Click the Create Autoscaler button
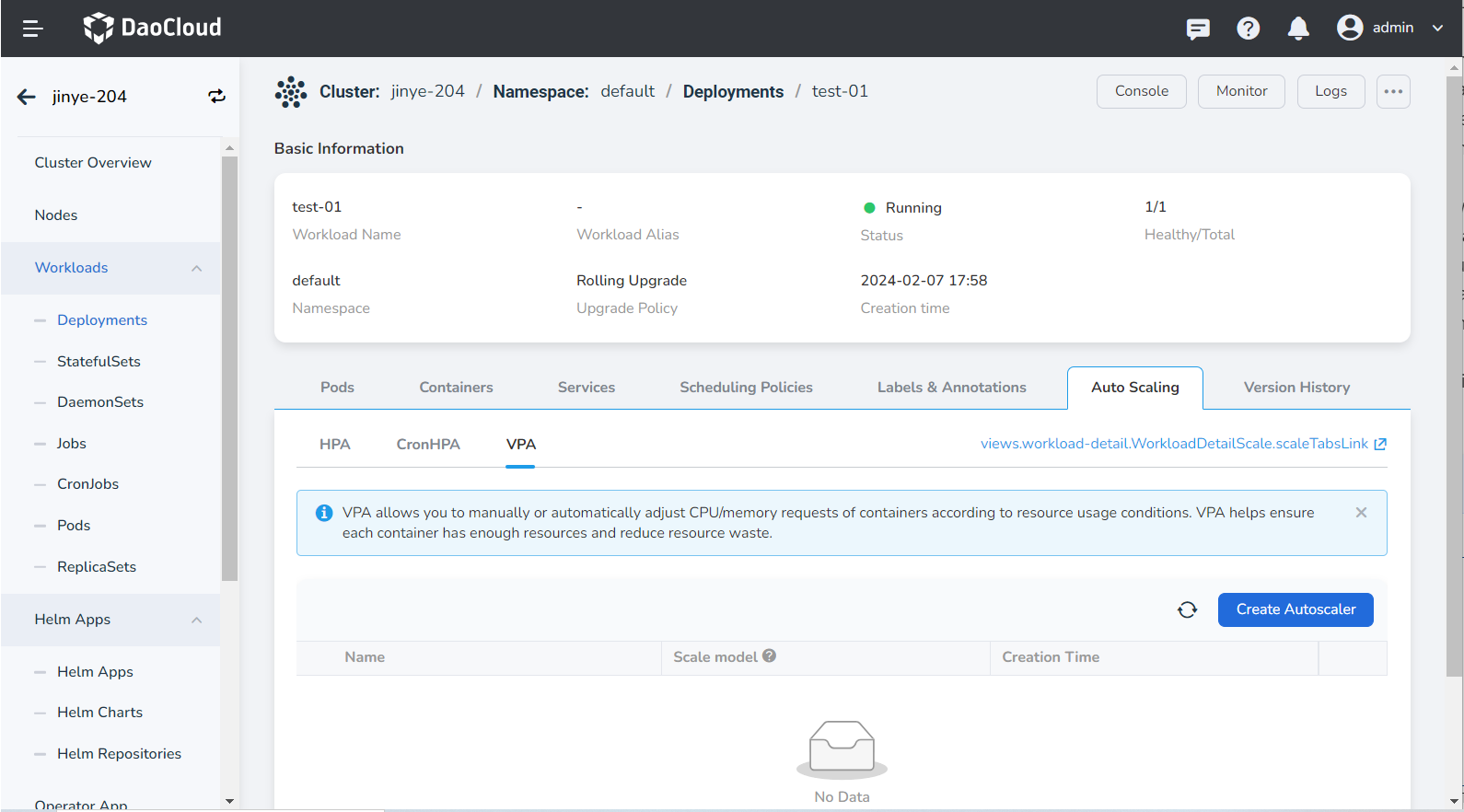This screenshot has height=812, width=1464. (1295, 609)
